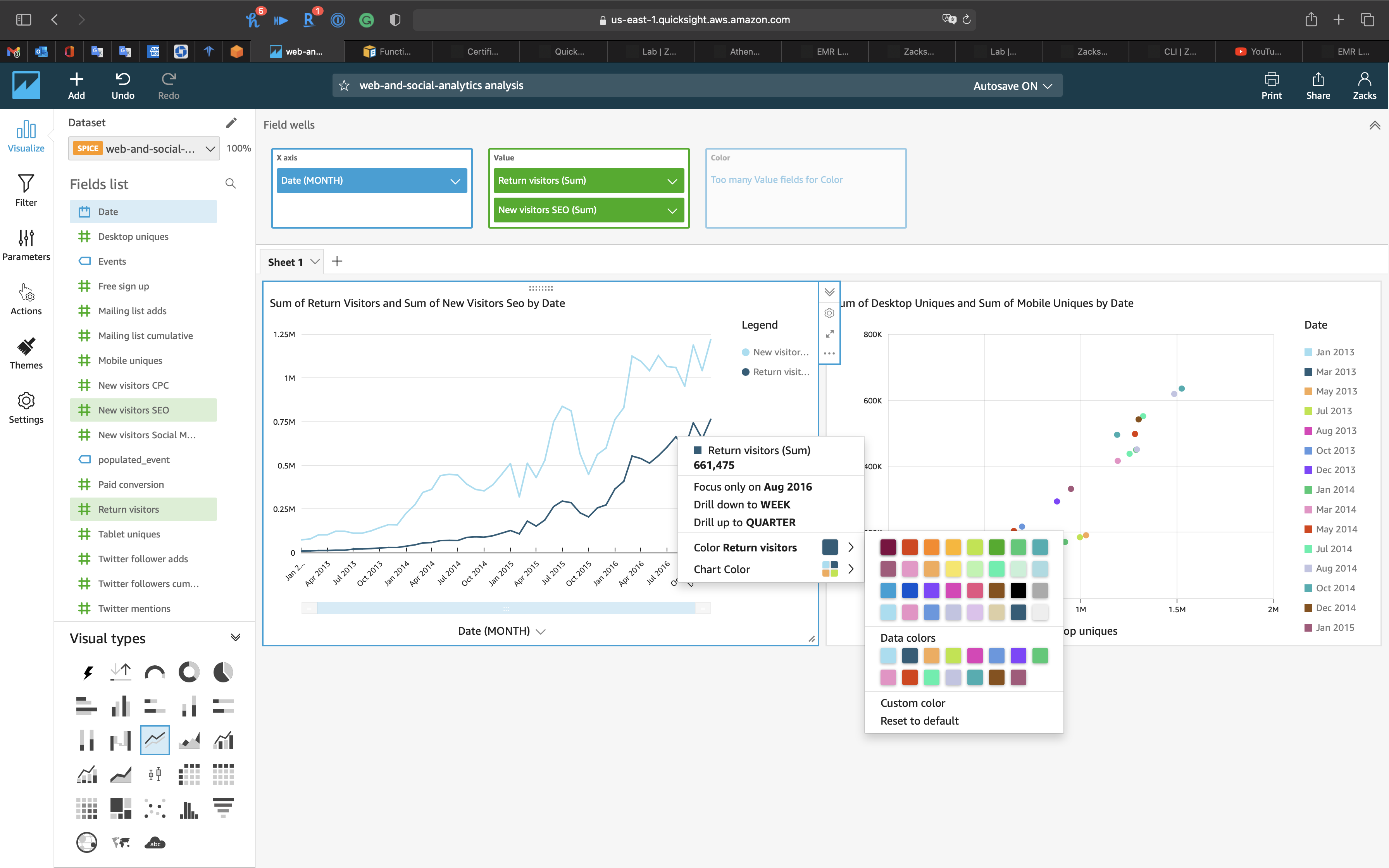Open the SPICE dataset selector dropdown
1389x868 pixels.
coord(210,149)
